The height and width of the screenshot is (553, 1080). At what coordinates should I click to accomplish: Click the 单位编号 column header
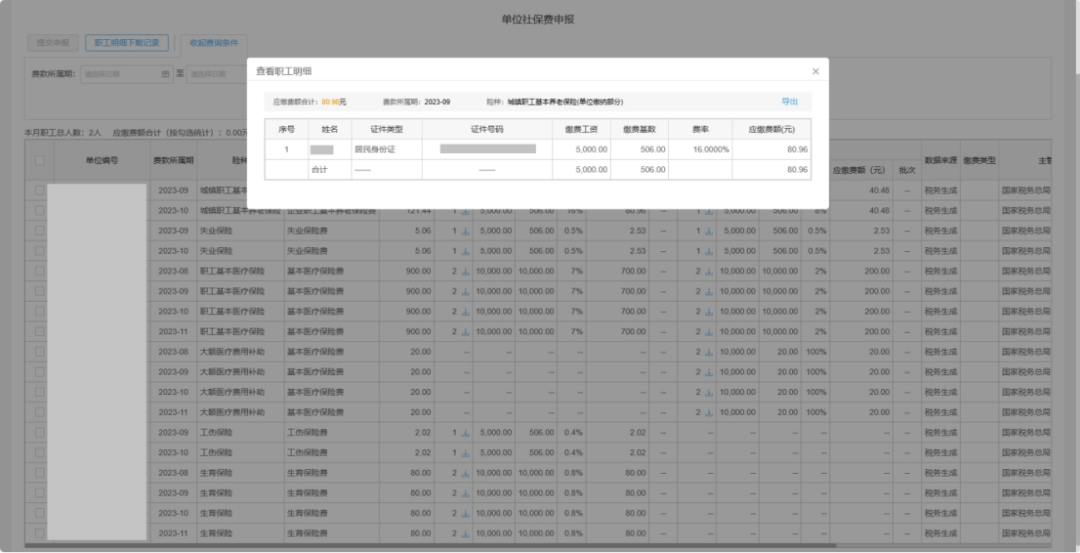pyautogui.click(x=101, y=160)
